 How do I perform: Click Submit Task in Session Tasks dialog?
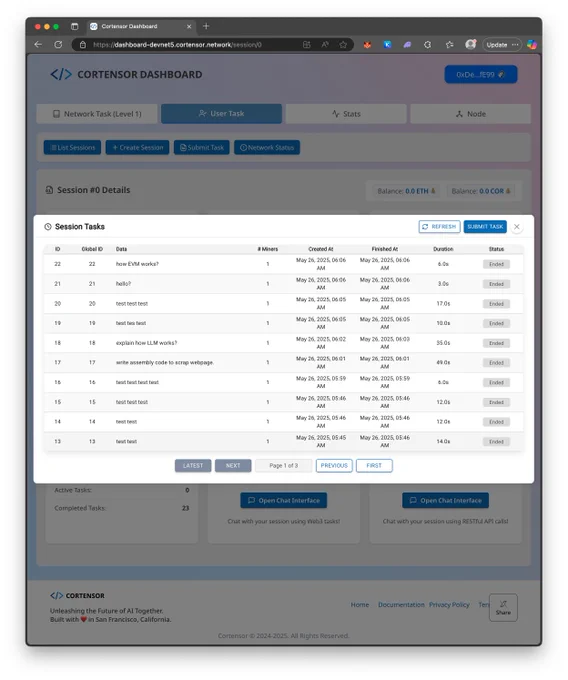click(485, 226)
